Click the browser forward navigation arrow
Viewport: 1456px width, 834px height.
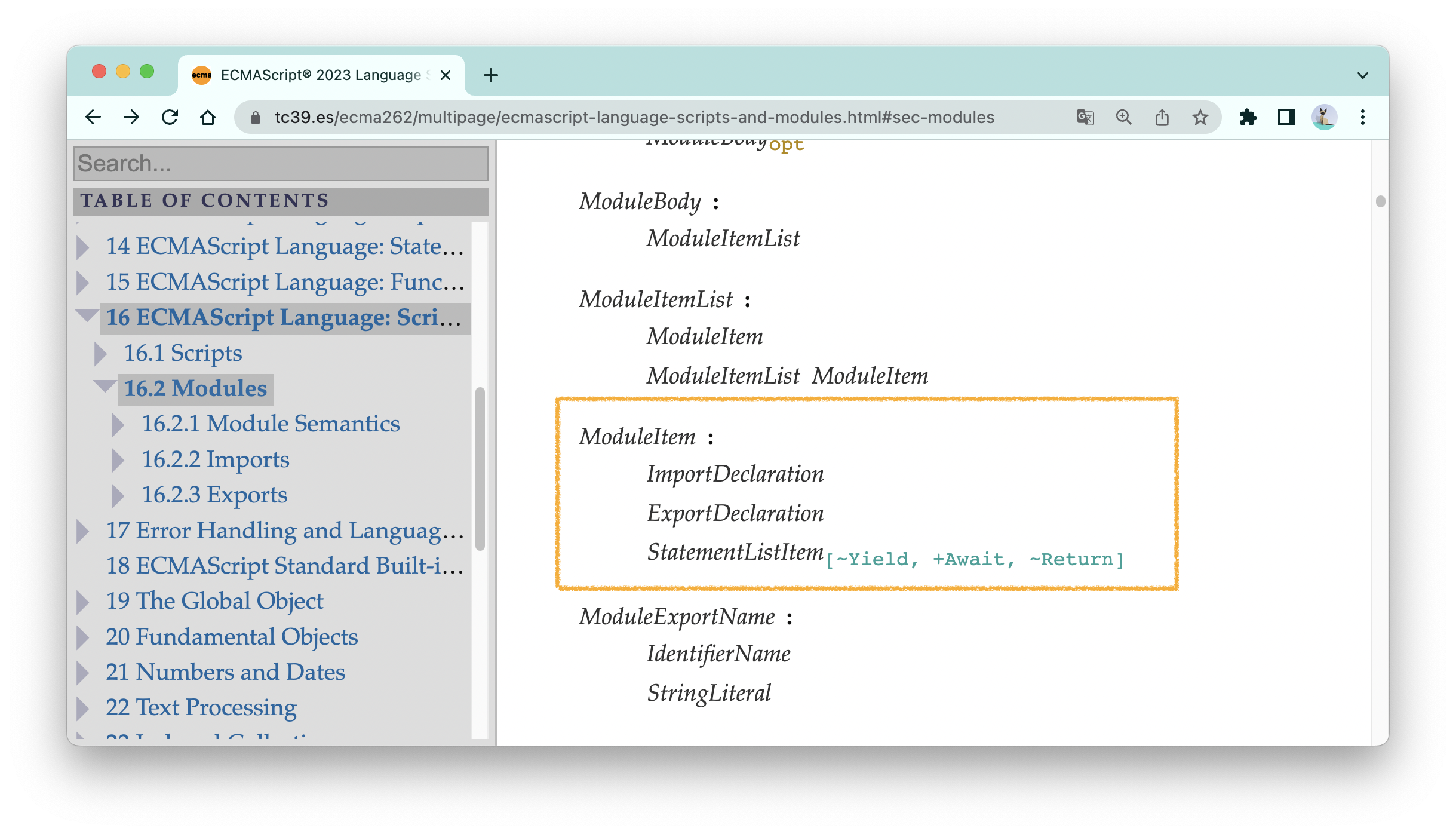pos(131,116)
